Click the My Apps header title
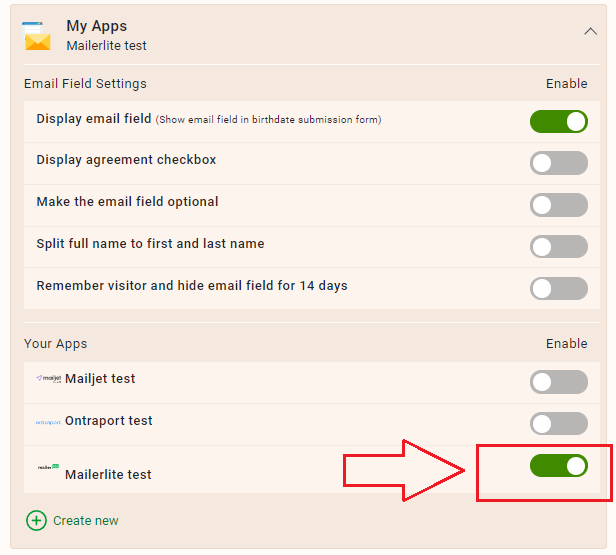 (x=97, y=26)
